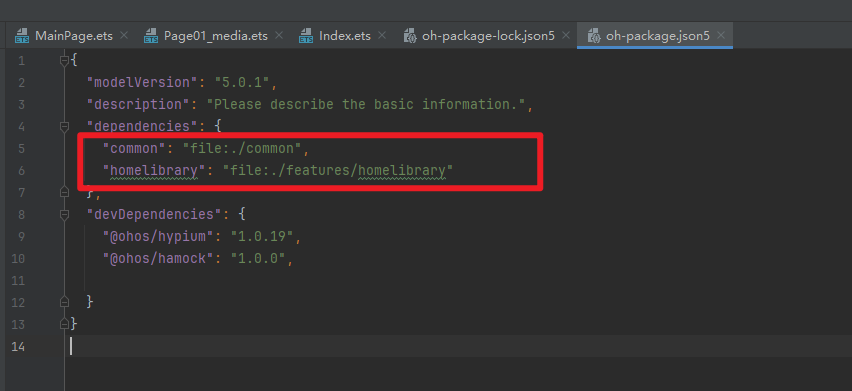Click the ETS file icon on Index.ets
The image size is (852, 391).
(306, 36)
